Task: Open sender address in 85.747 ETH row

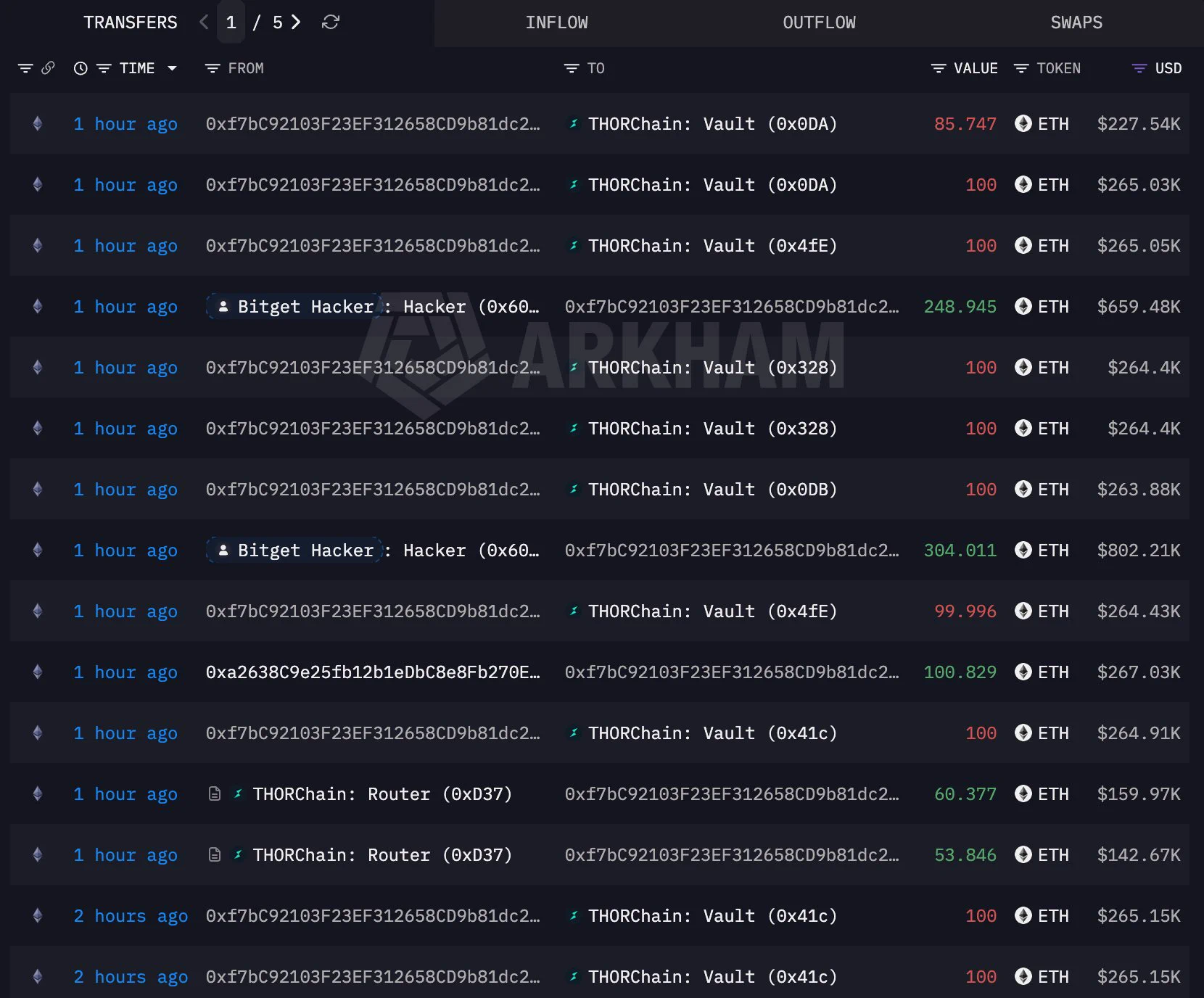Action: [x=373, y=124]
